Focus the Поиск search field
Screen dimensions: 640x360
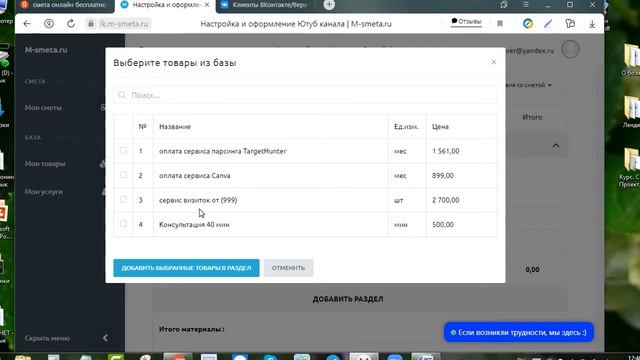pos(305,95)
